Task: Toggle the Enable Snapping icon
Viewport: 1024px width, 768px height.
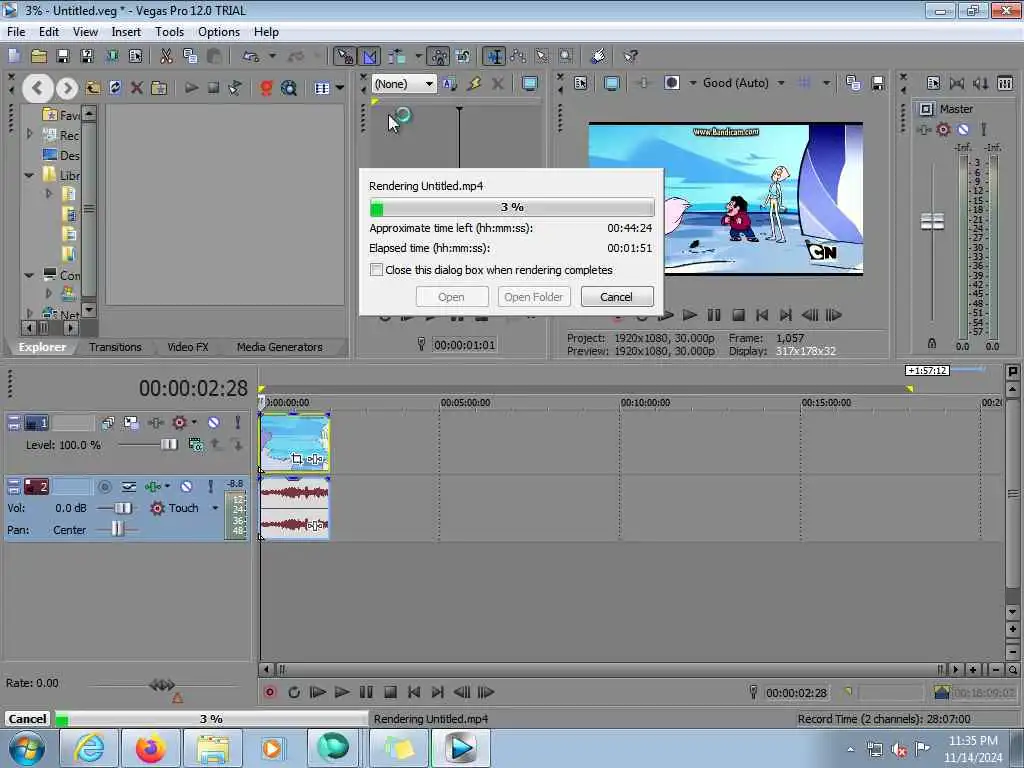Action: coord(344,56)
